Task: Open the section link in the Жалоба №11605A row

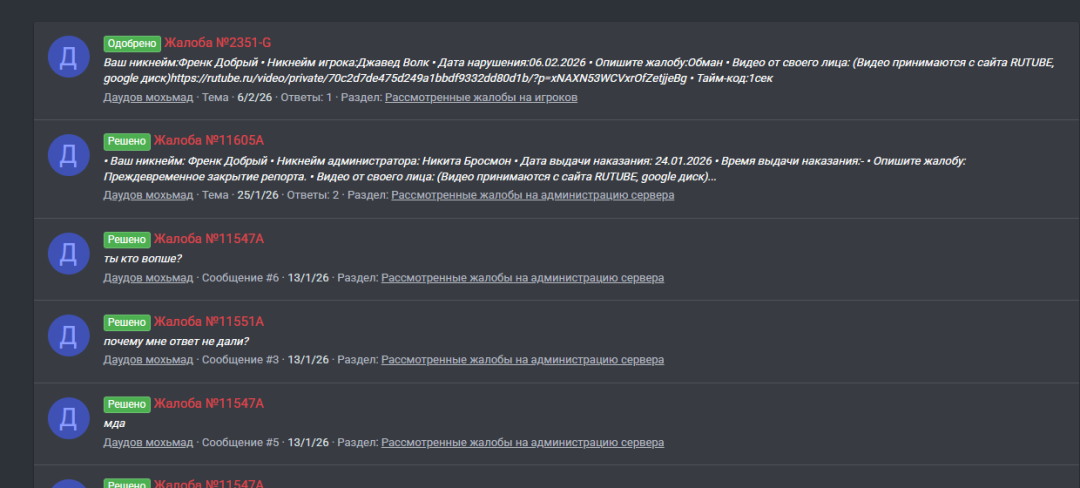Action: [x=532, y=195]
